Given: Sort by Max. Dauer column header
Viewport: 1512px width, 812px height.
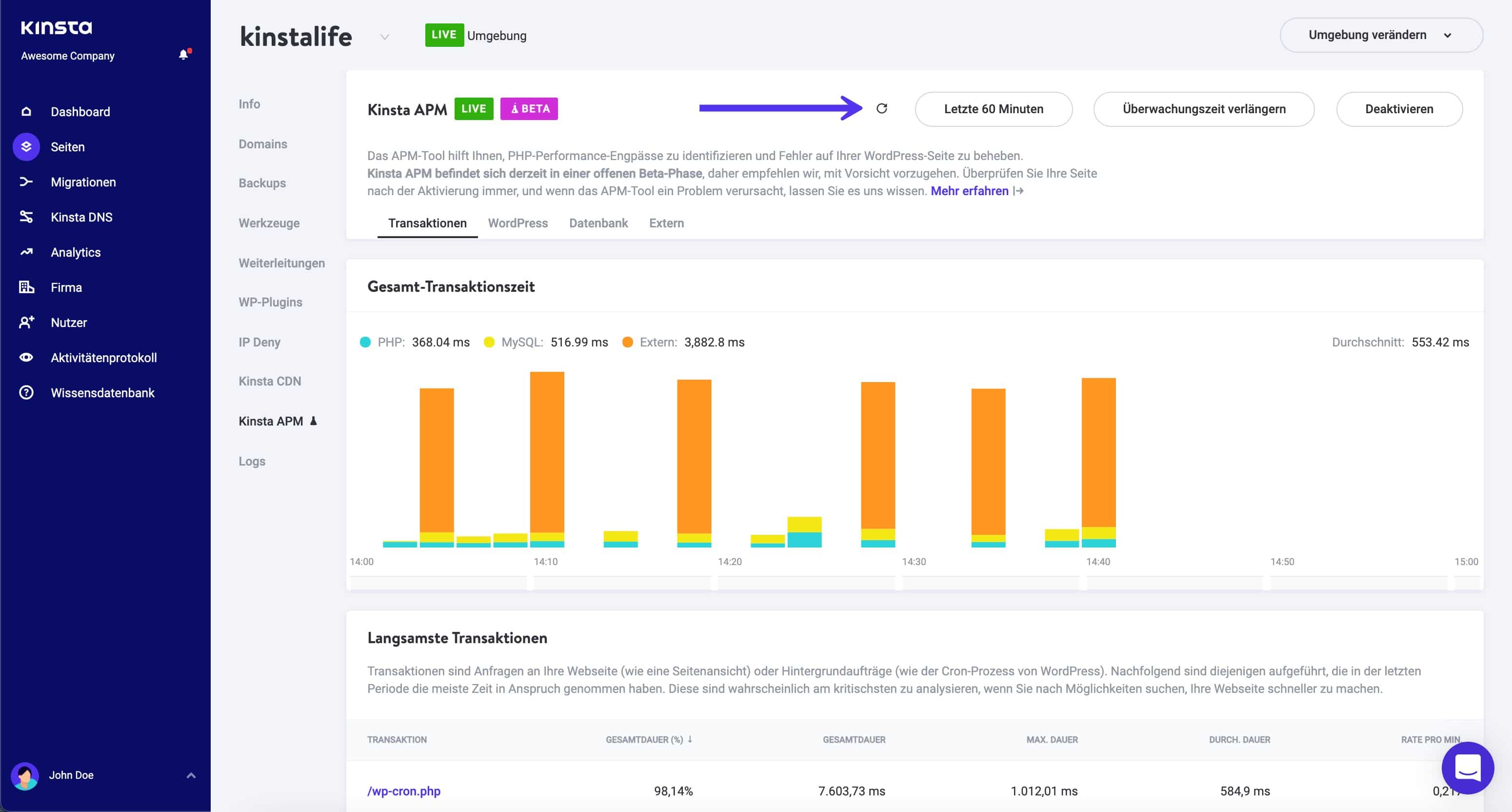Looking at the screenshot, I should [x=1052, y=740].
